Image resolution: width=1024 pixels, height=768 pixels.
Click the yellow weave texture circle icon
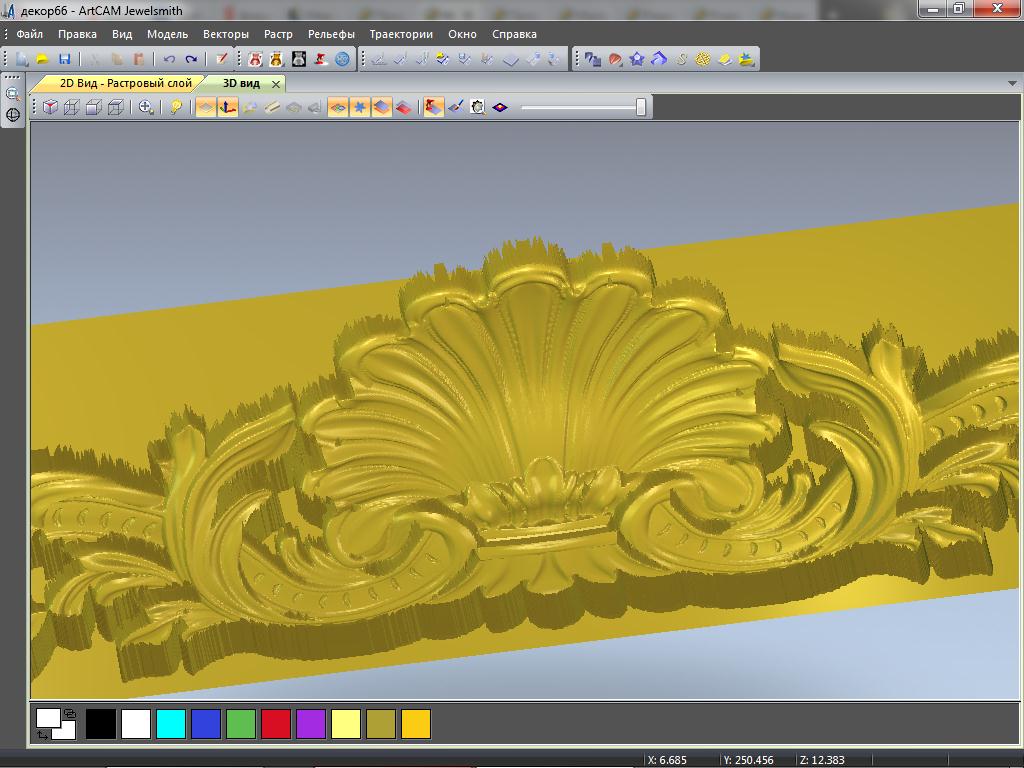(x=703, y=59)
